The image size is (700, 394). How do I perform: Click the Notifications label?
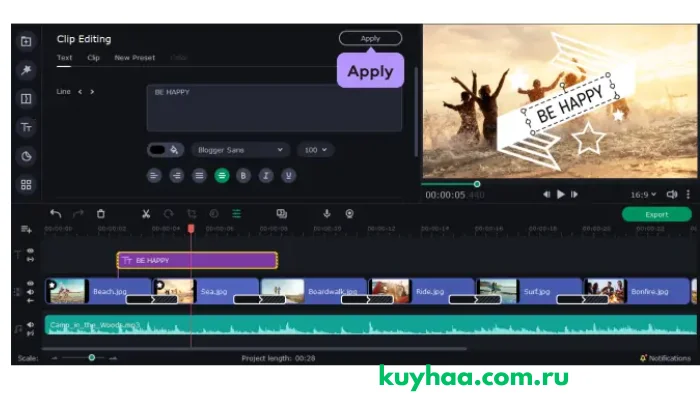tap(670, 358)
